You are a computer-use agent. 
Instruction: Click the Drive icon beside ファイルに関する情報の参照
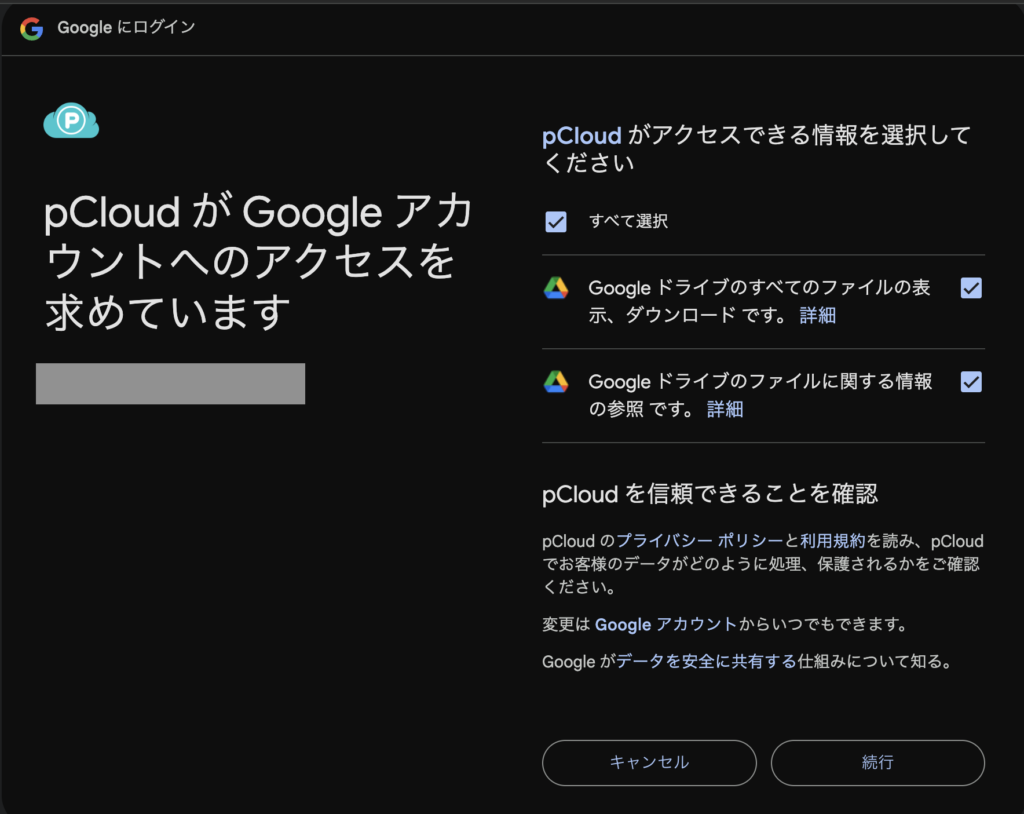point(556,381)
